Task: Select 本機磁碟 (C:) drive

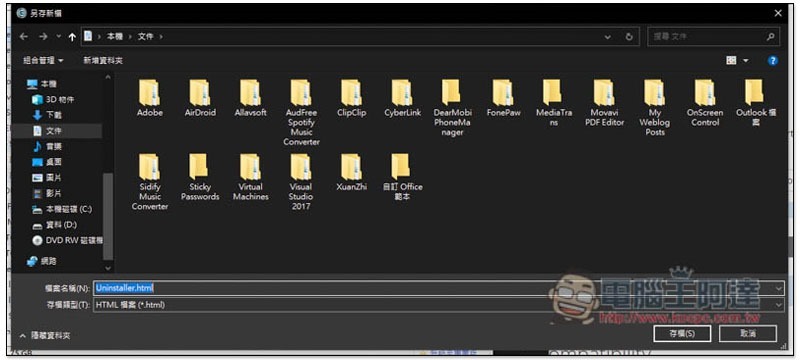Action: (x=62, y=209)
